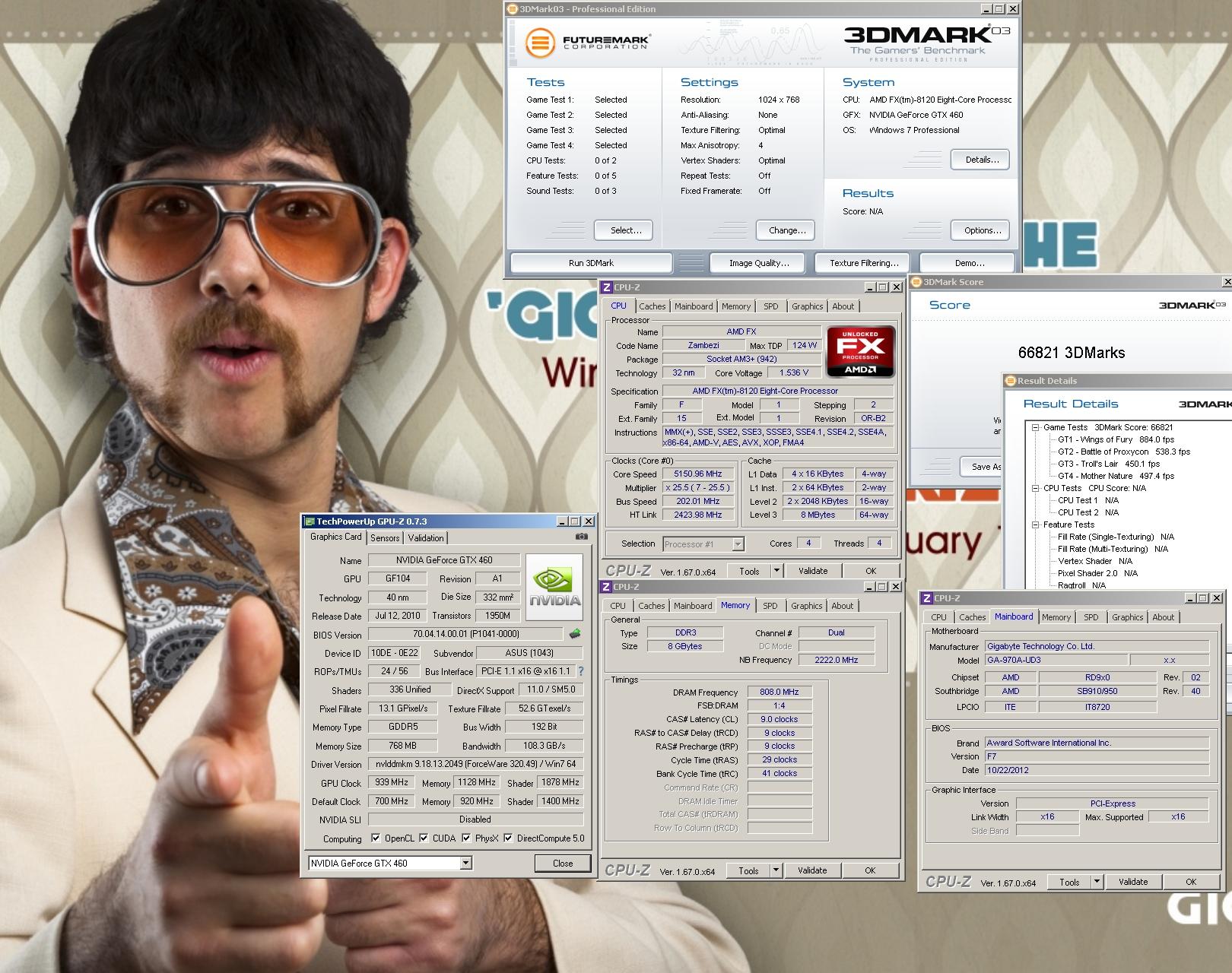Open the NVIDIA GeForce GTX 460 GPU dropdown

[466, 863]
